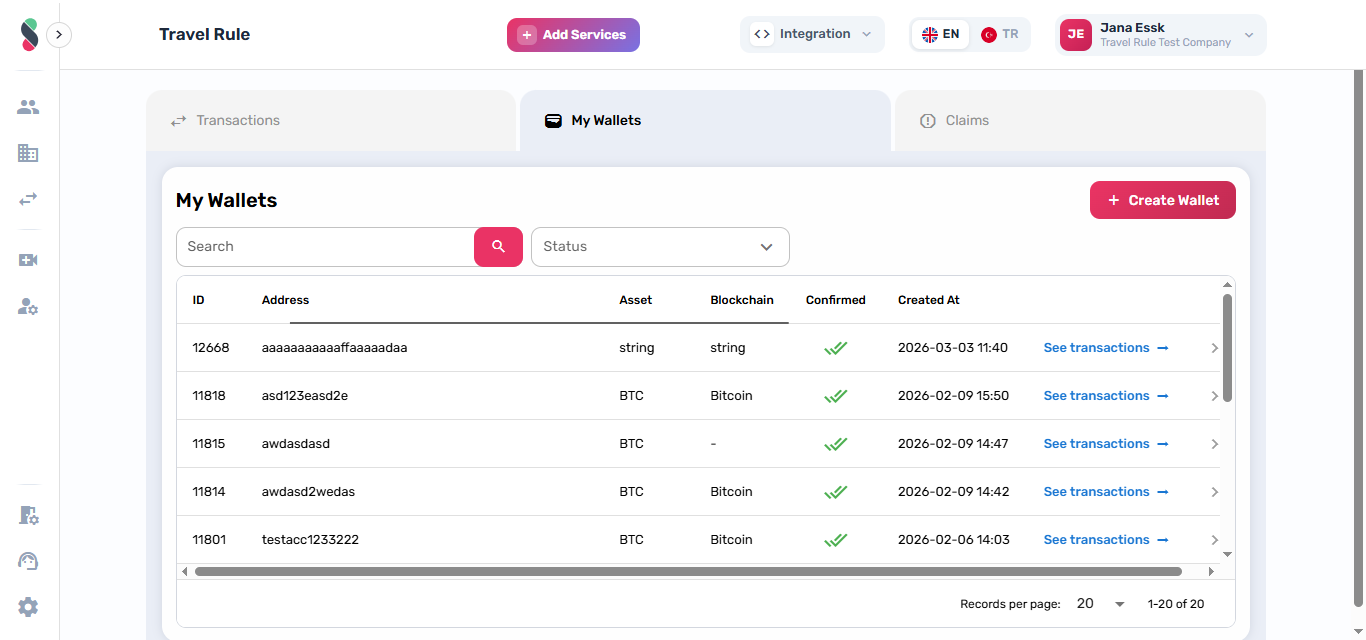Click confirmed checkmark for wallet 11815

(x=836, y=444)
